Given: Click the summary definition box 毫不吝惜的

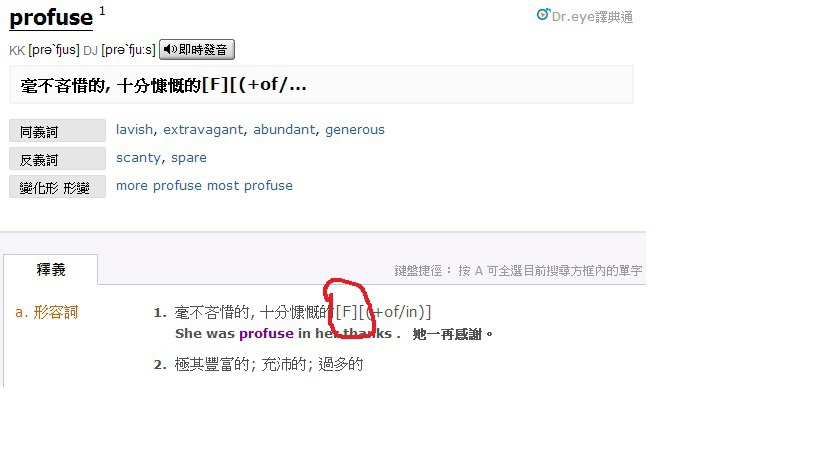Looking at the screenshot, I should [x=321, y=85].
